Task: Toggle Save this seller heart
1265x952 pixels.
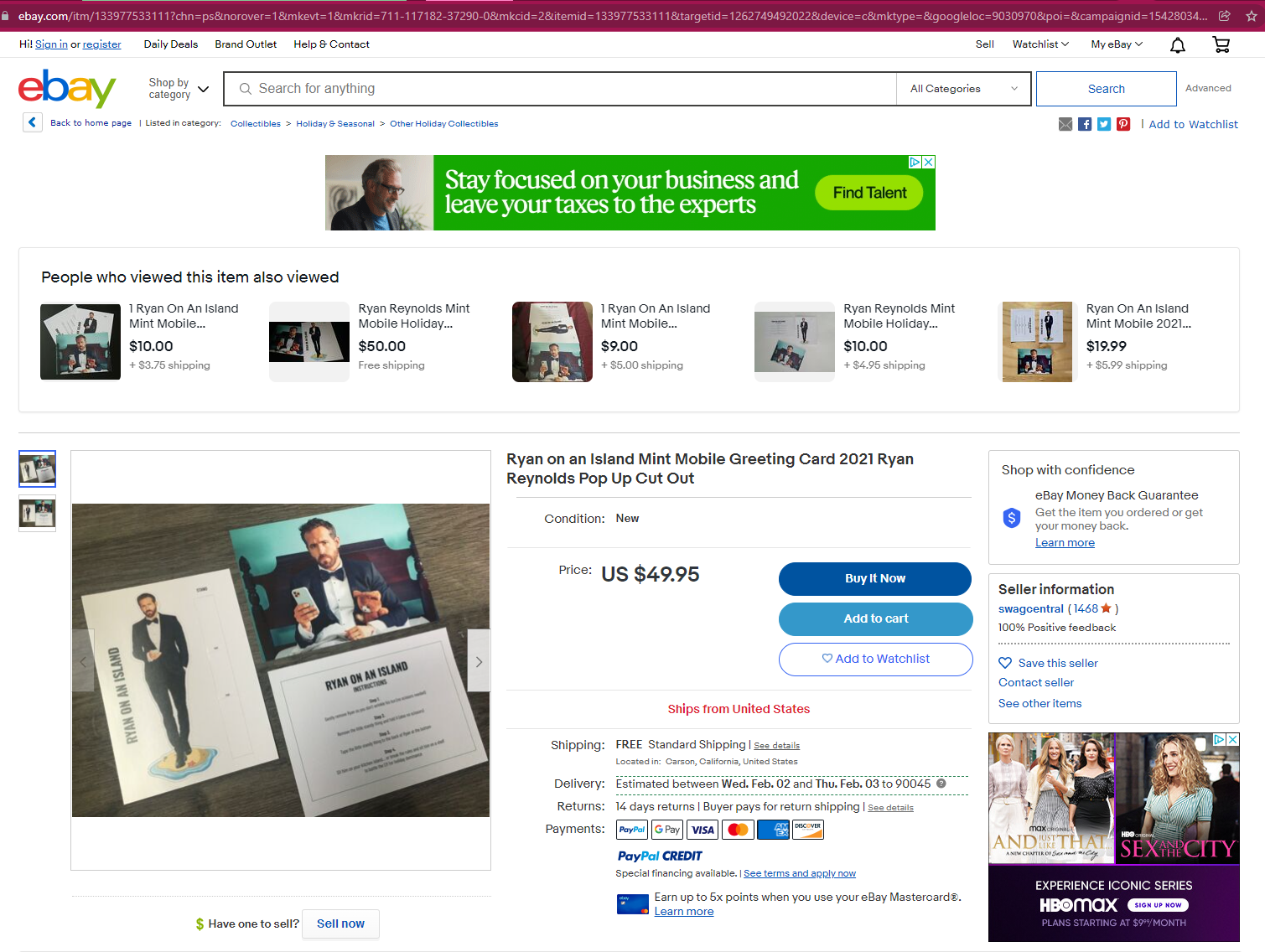Action: pyautogui.click(x=1005, y=663)
